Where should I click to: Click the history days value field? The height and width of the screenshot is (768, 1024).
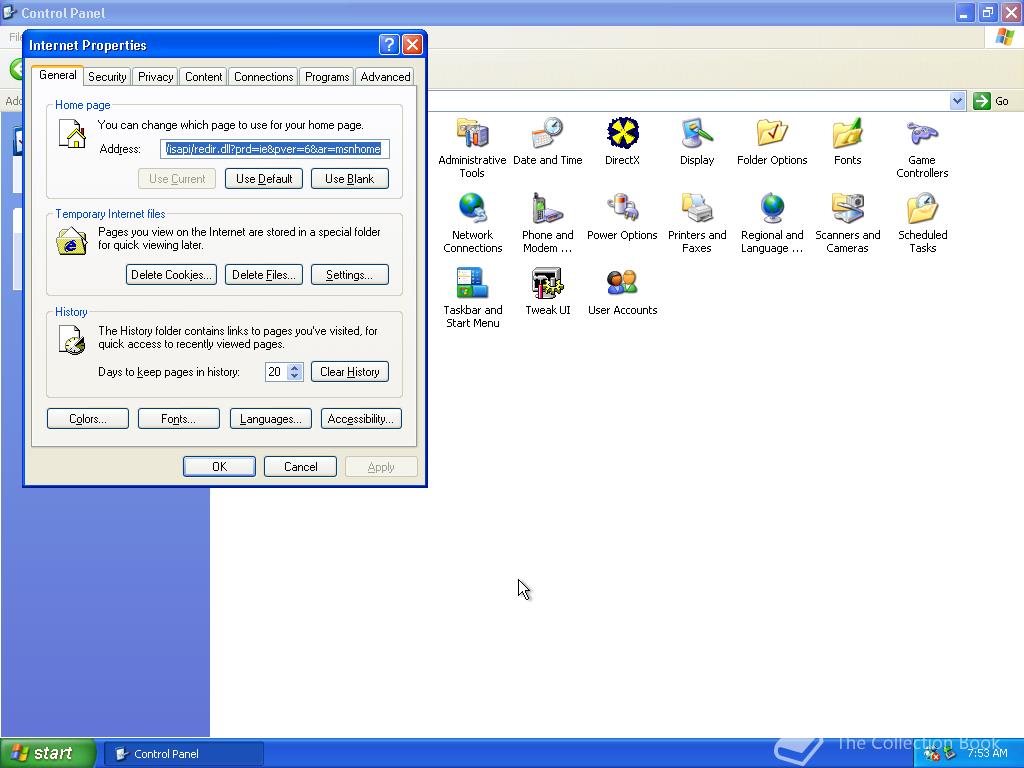click(x=276, y=372)
